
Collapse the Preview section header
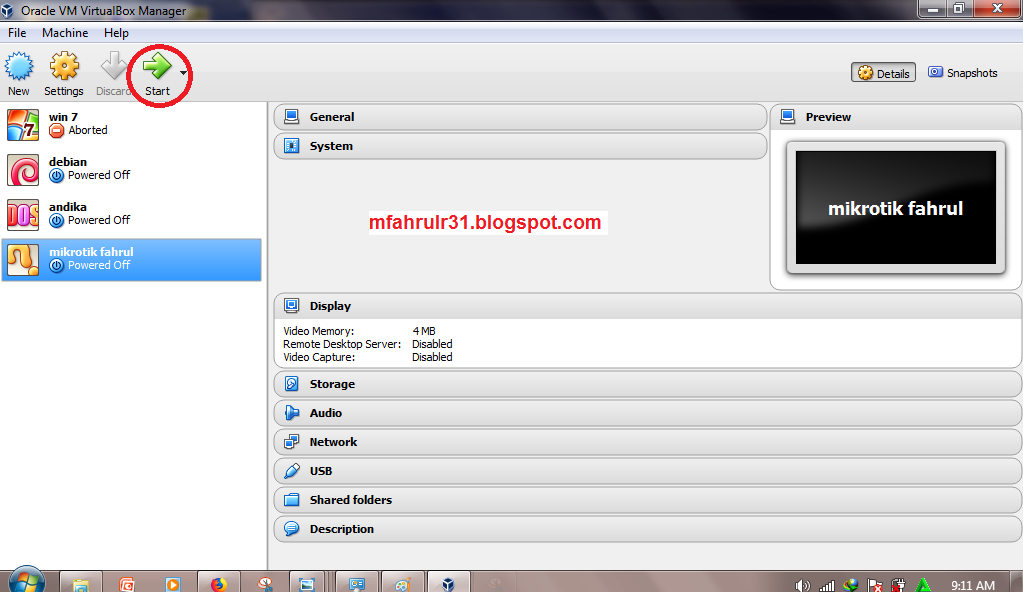(896, 117)
